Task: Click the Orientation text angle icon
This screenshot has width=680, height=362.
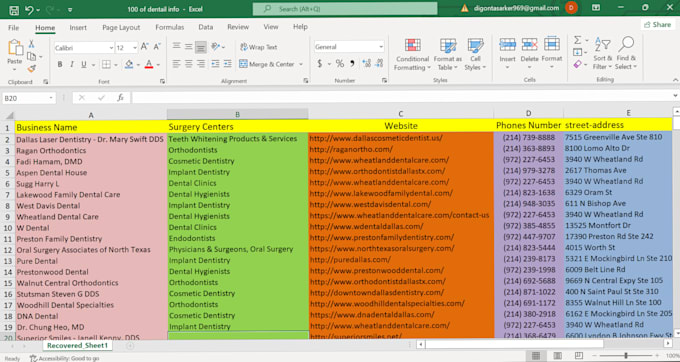Action: [216, 46]
